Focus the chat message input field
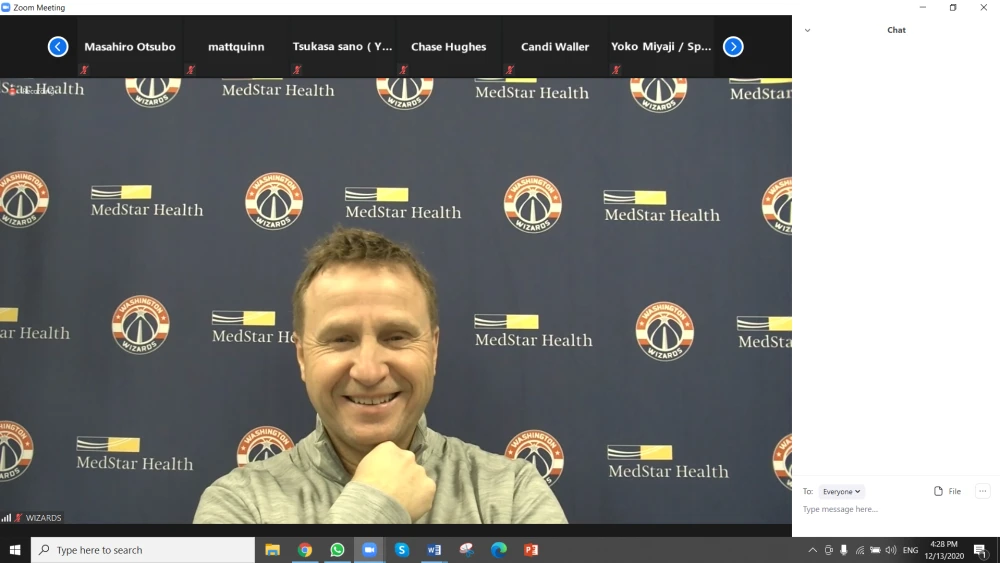 pos(895,509)
